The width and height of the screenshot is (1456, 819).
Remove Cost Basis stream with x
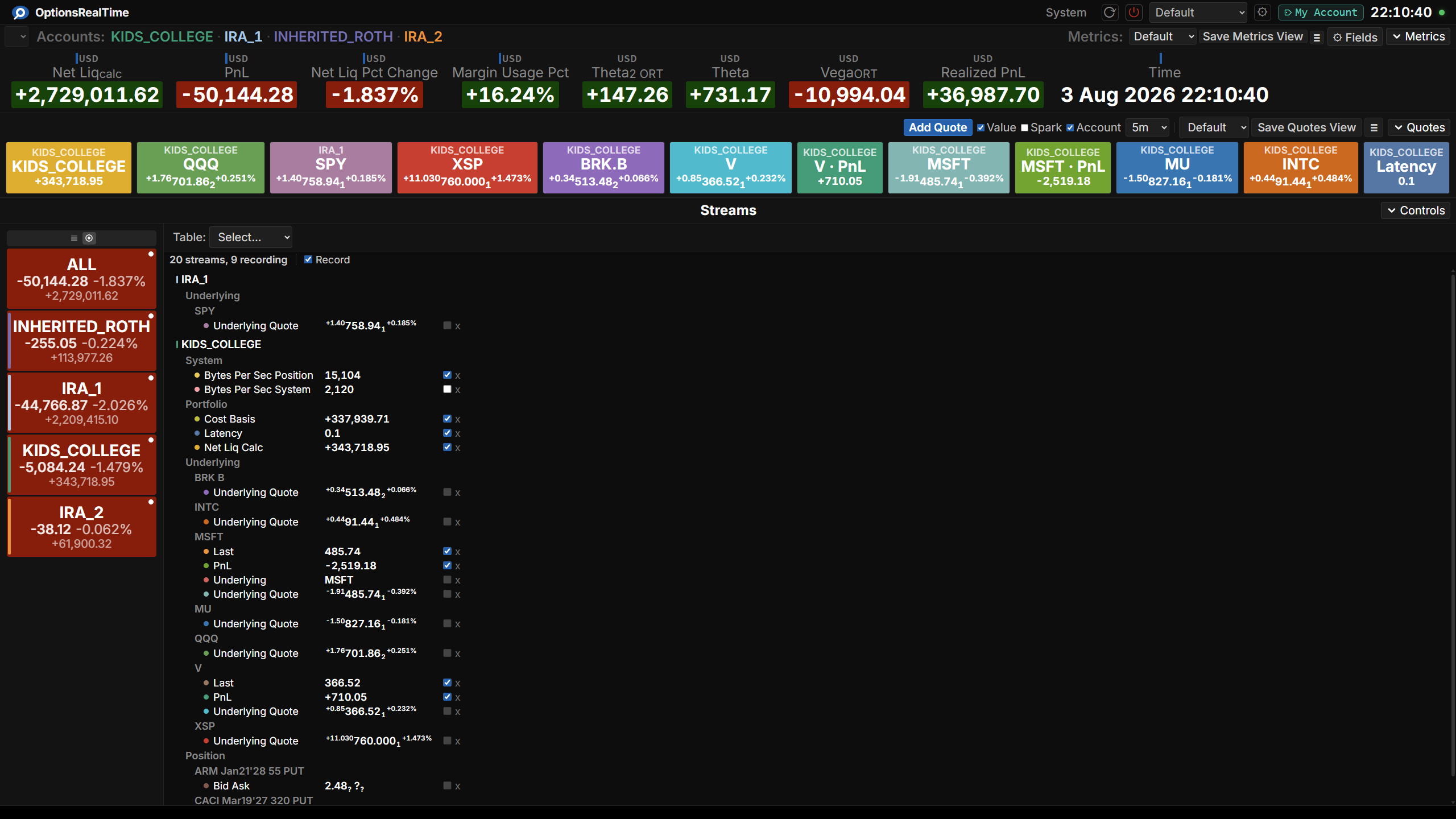pyautogui.click(x=458, y=420)
